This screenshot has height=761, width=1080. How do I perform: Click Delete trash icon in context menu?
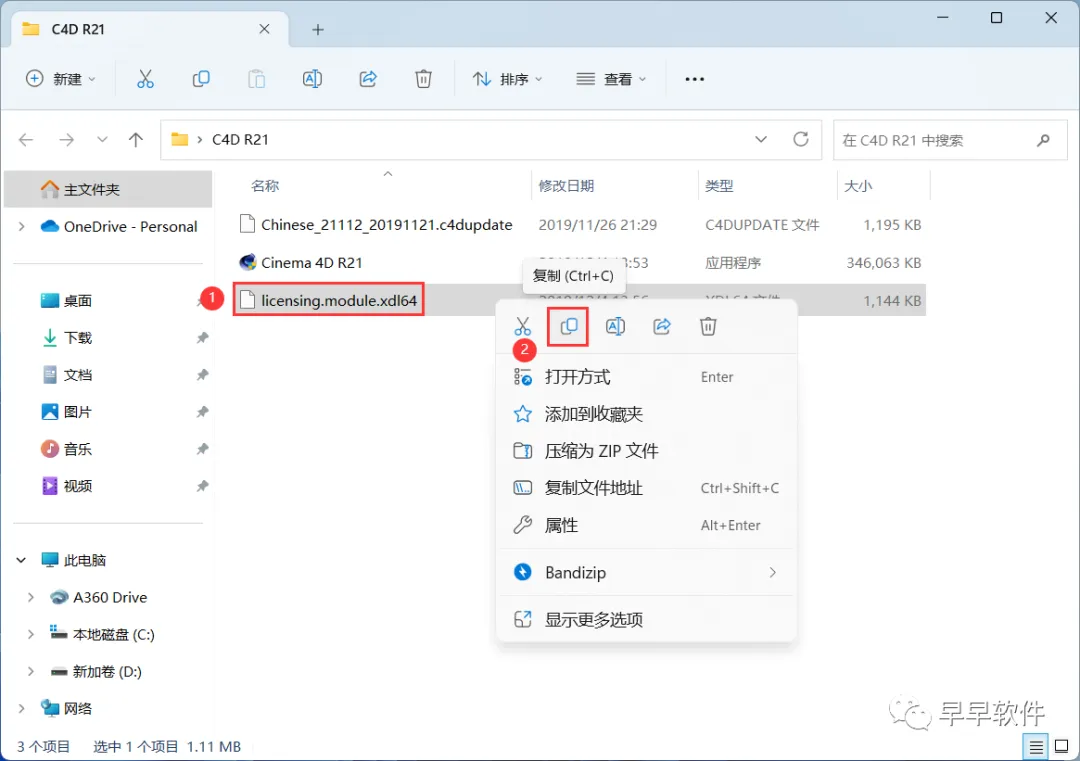coord(708,326)
